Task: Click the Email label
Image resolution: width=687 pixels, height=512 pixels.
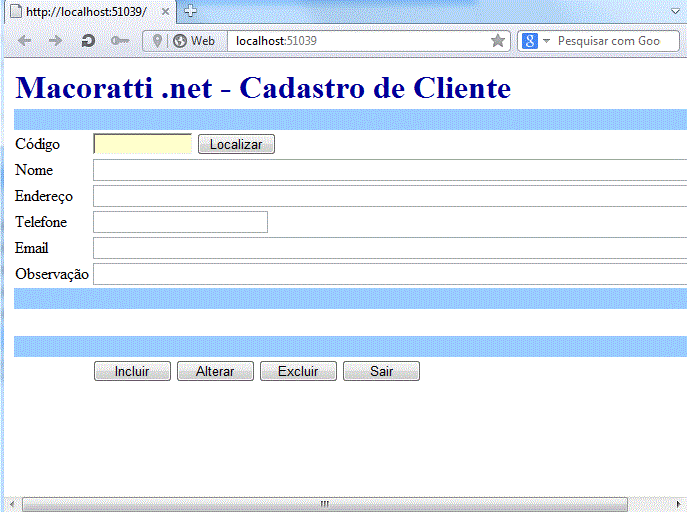Action: (x=32, y=248)
